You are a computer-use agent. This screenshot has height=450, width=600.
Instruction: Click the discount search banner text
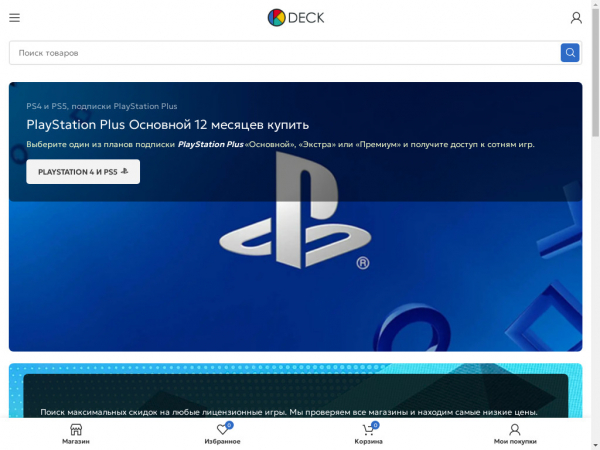click(x=289, y=412)
